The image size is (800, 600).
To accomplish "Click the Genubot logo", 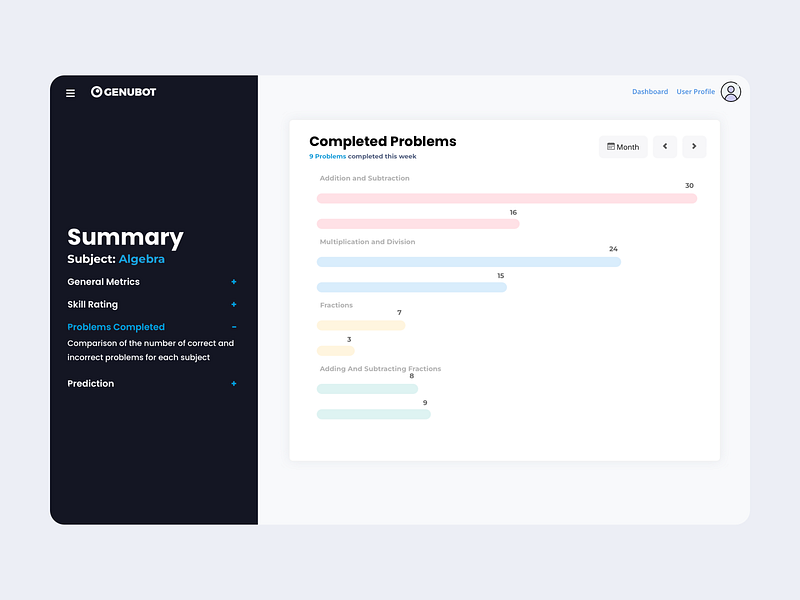I will (123, 92).
